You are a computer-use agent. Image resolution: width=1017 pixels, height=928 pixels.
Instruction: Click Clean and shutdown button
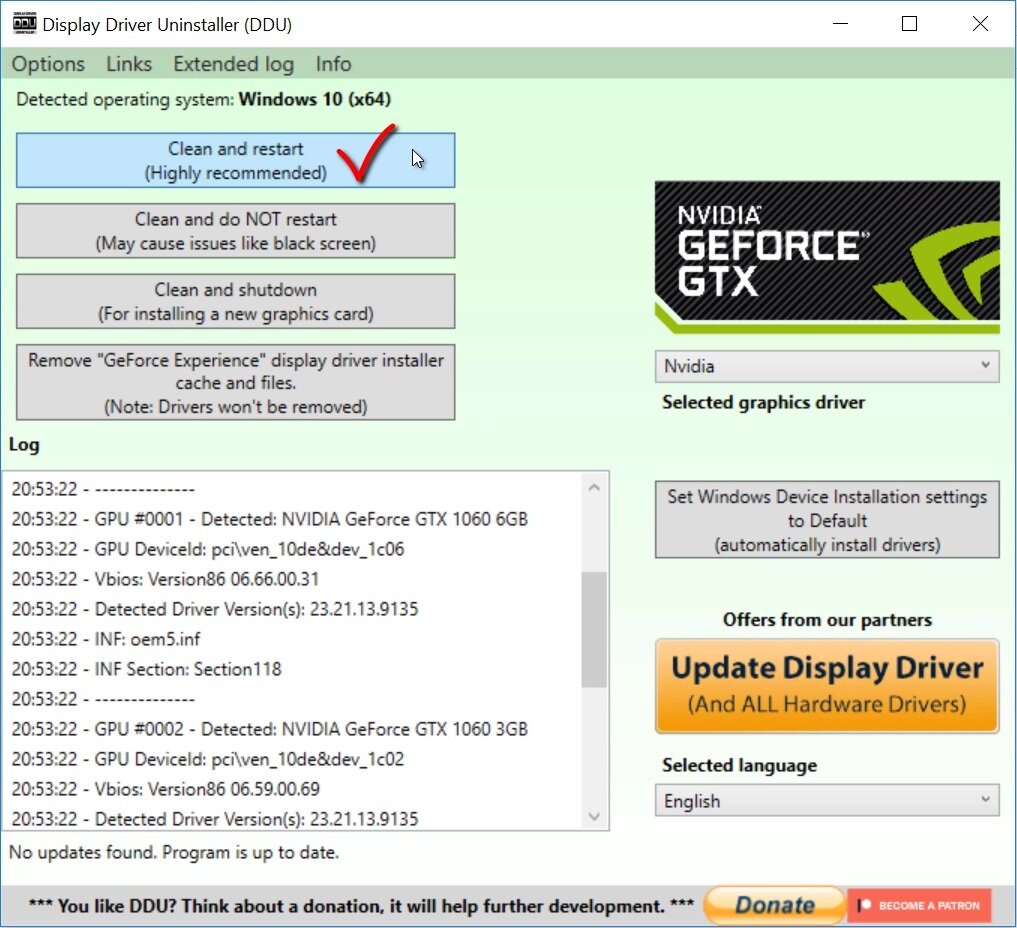[235, 302]
